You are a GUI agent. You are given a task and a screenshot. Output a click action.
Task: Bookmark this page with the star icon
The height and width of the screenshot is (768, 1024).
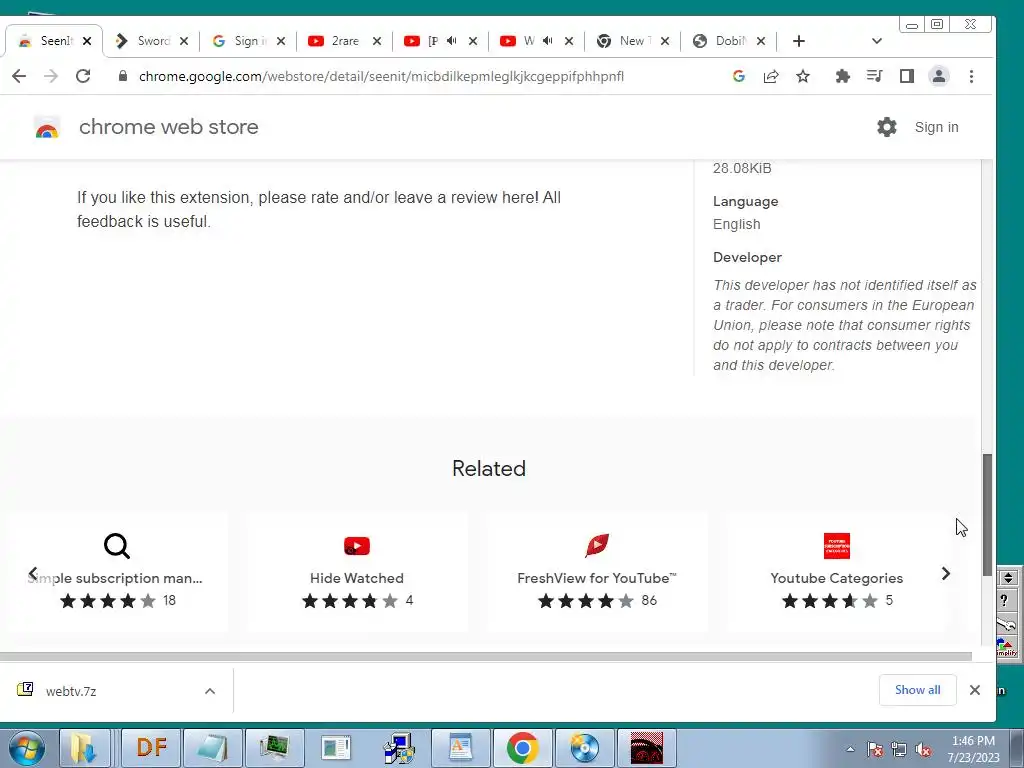pyautogui.click(x=803, y=76)
